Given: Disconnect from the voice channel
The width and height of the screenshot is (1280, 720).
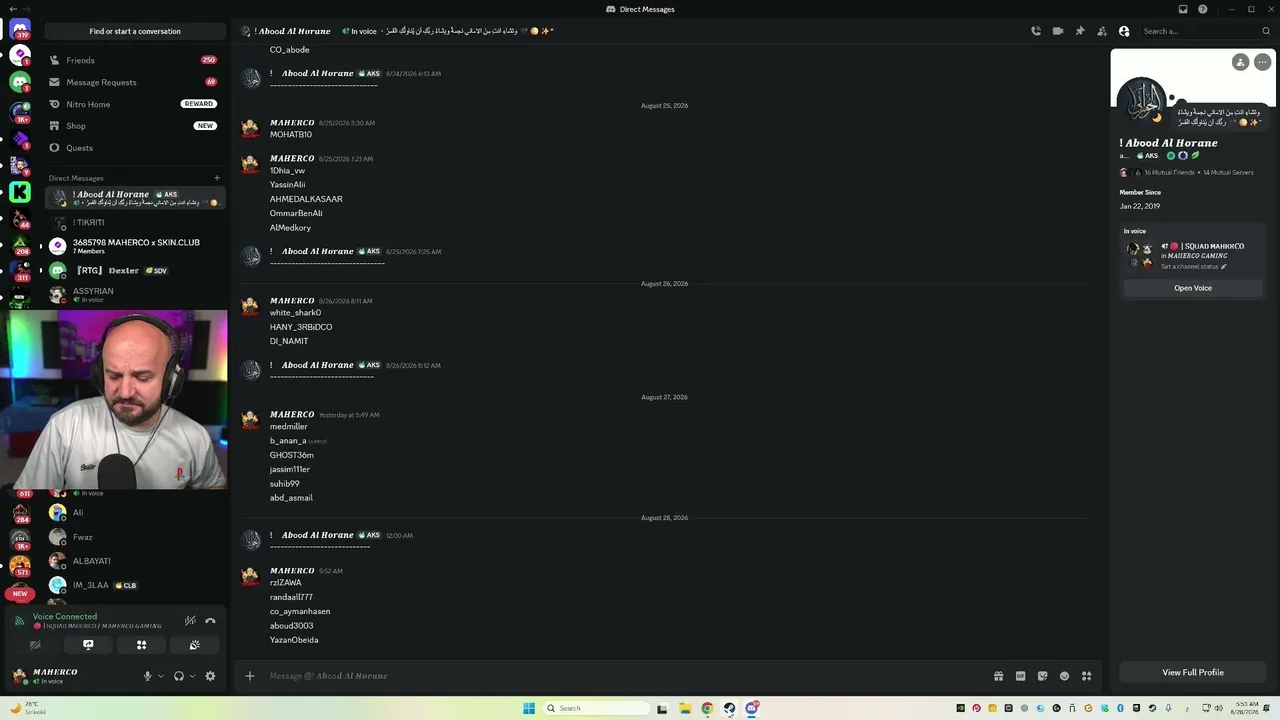Looking at the screenshot, I should click(210, 621).
